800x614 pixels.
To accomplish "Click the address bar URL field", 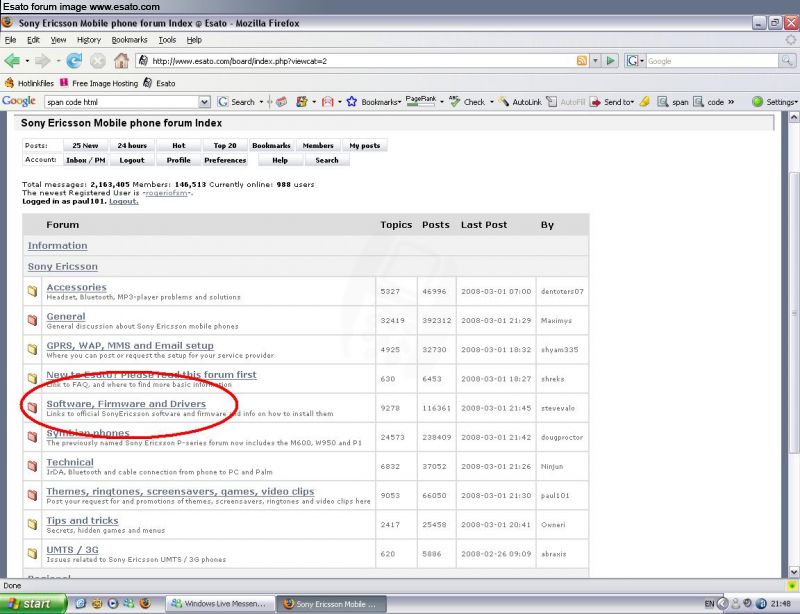I will [357, 61].
